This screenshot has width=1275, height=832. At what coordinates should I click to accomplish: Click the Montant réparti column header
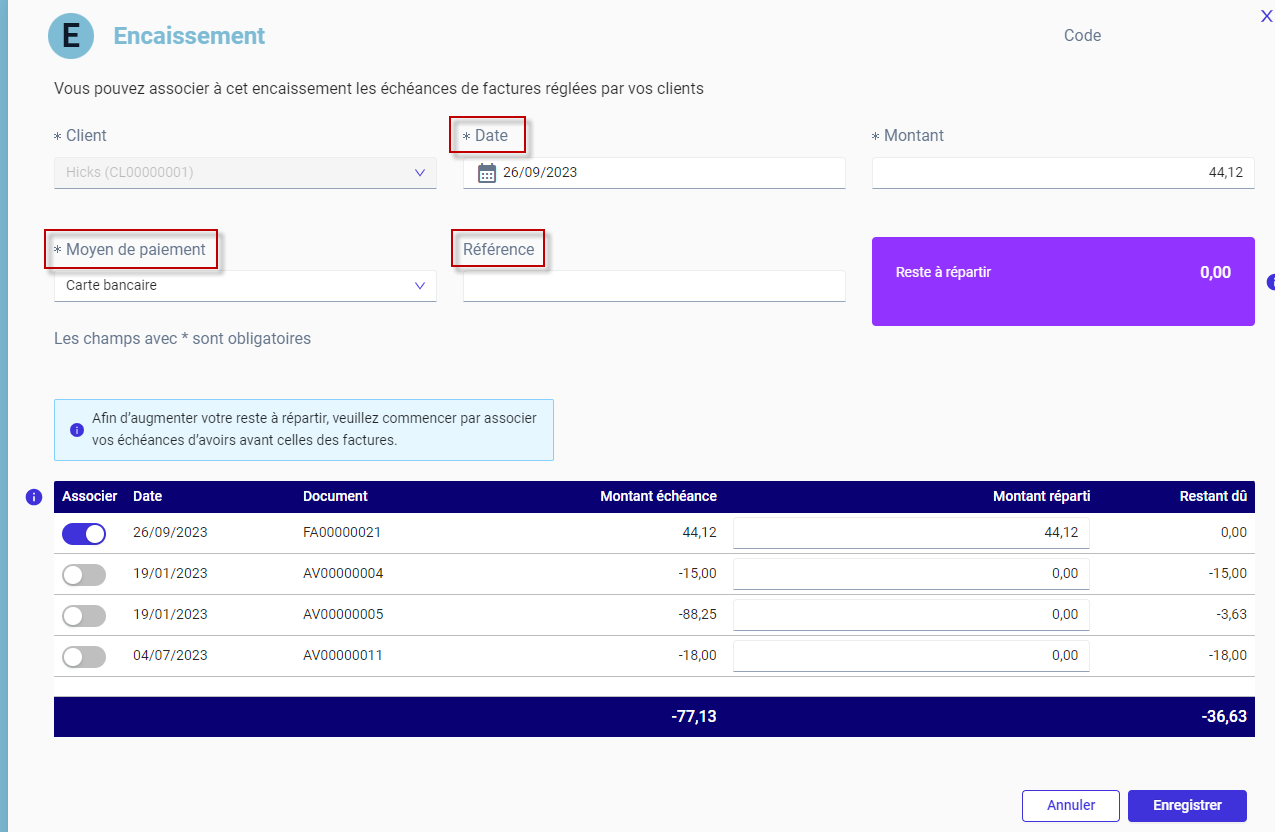[x=1041, y=496]
